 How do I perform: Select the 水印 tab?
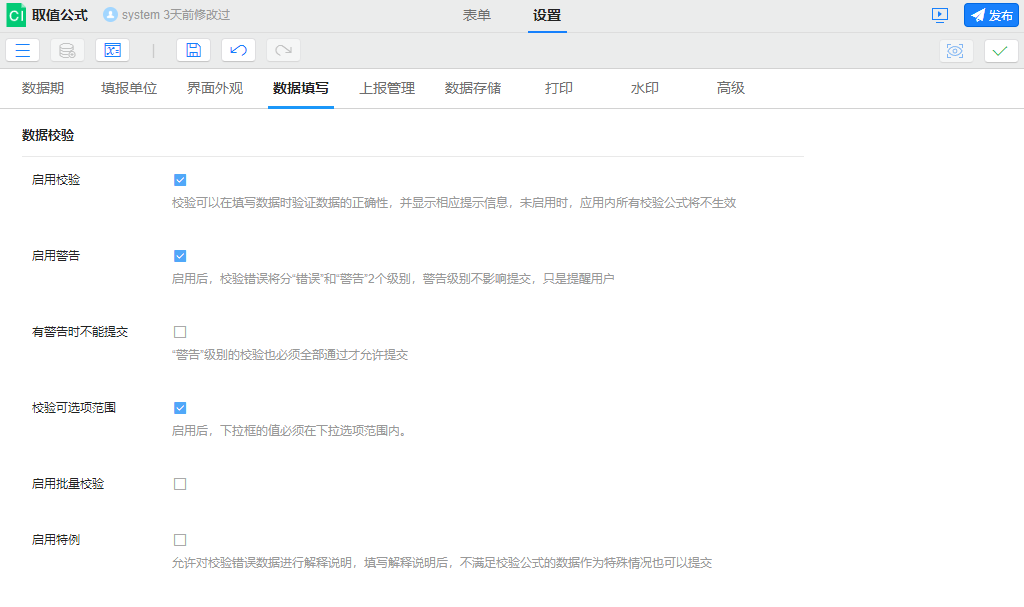pyautogui.click(x=645, y=88)
